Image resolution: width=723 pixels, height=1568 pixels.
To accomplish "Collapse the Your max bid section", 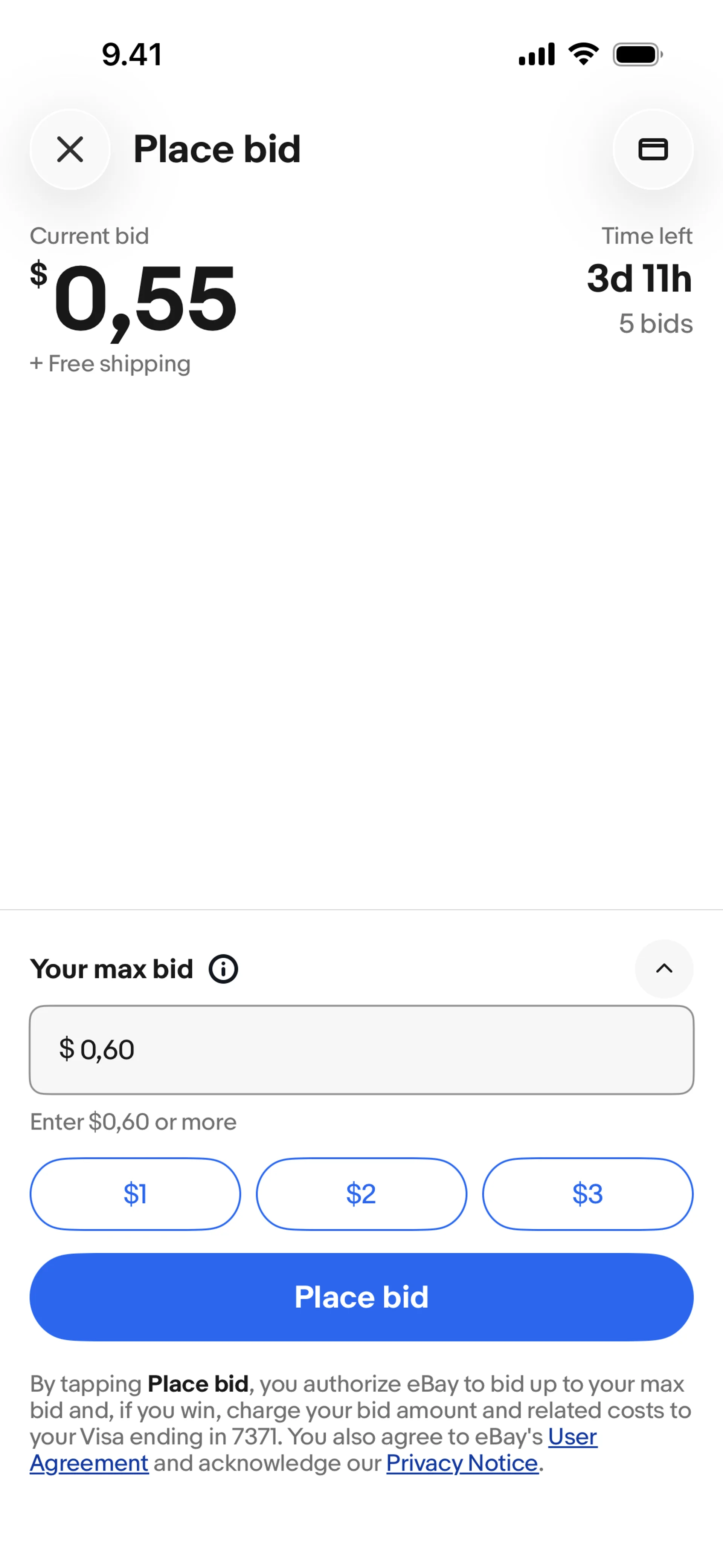I will click(x=664, y=969).
